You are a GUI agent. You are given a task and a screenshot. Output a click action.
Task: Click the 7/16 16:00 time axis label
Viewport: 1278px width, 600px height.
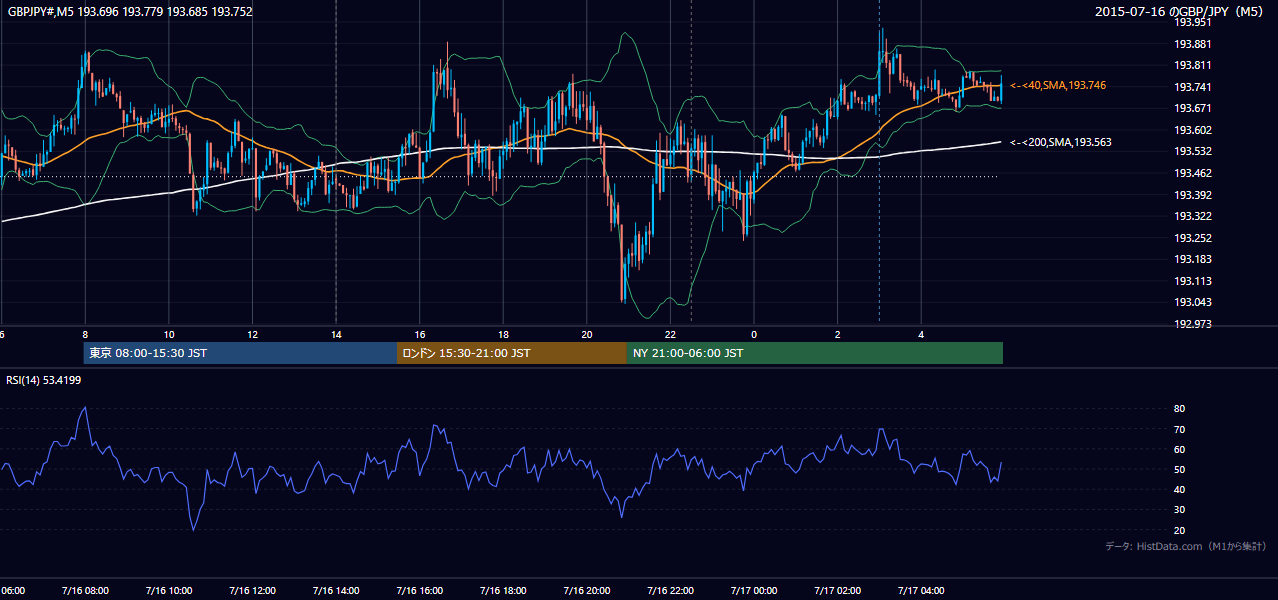[x=419, y=591]
